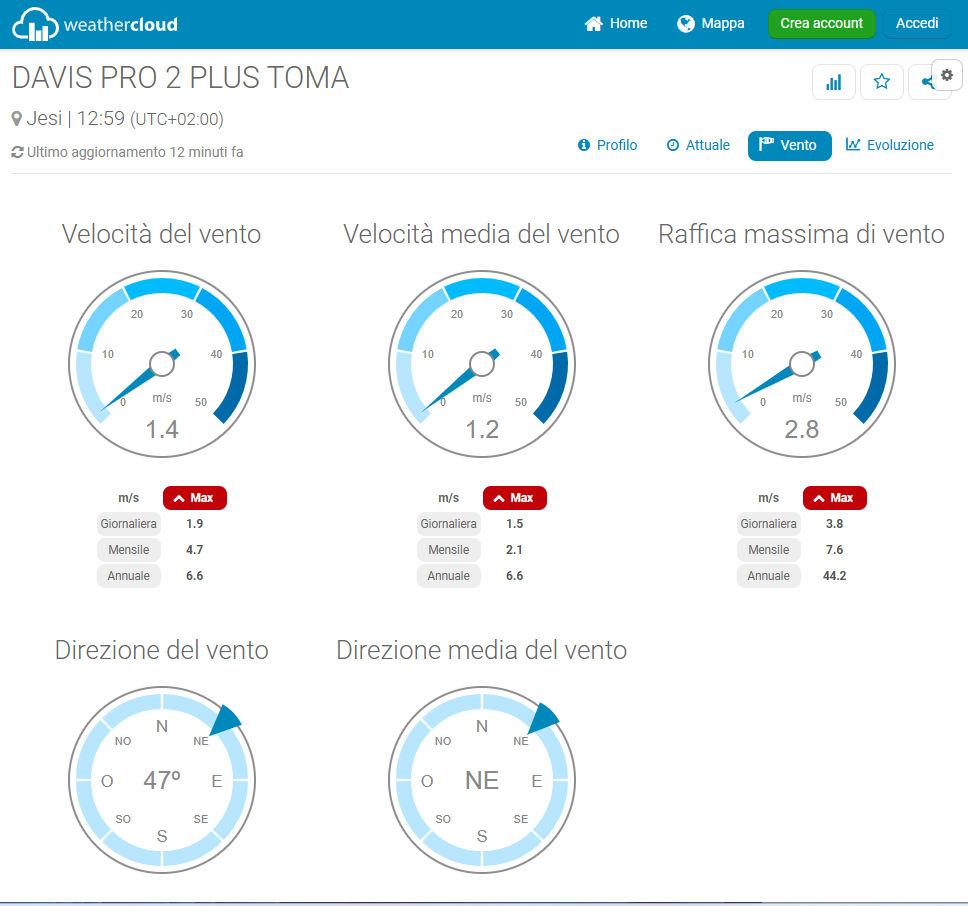Open the Home page link
968x906 pixels.
(x=615, y=23)
